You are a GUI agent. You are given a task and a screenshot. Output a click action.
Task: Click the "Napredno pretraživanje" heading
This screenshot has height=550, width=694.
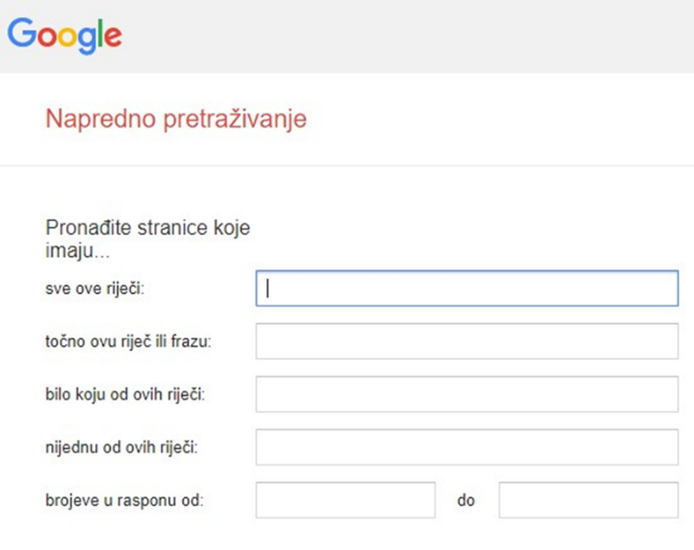point(176,120)
